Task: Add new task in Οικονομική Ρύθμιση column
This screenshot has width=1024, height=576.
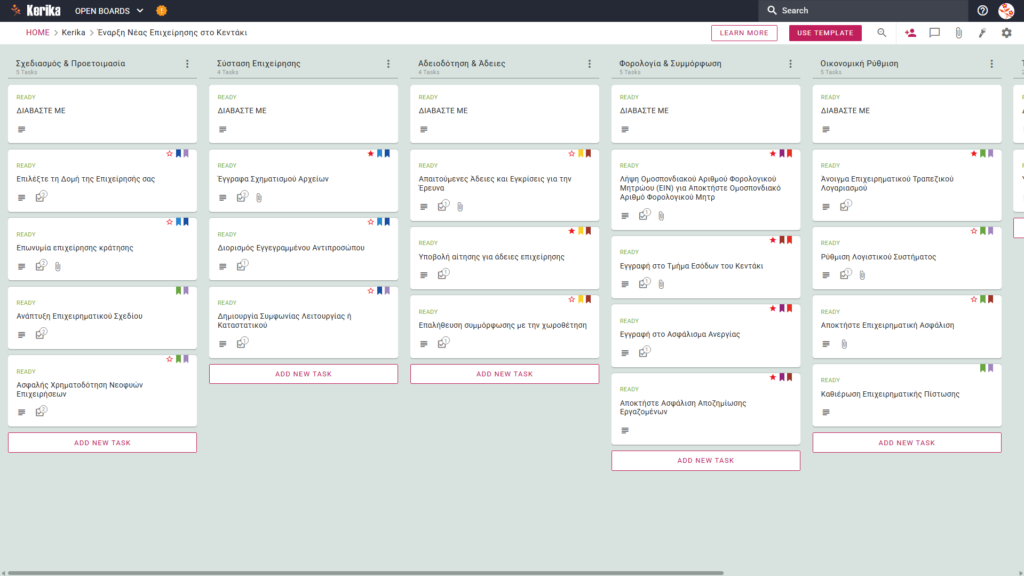Action: point(907,443)
